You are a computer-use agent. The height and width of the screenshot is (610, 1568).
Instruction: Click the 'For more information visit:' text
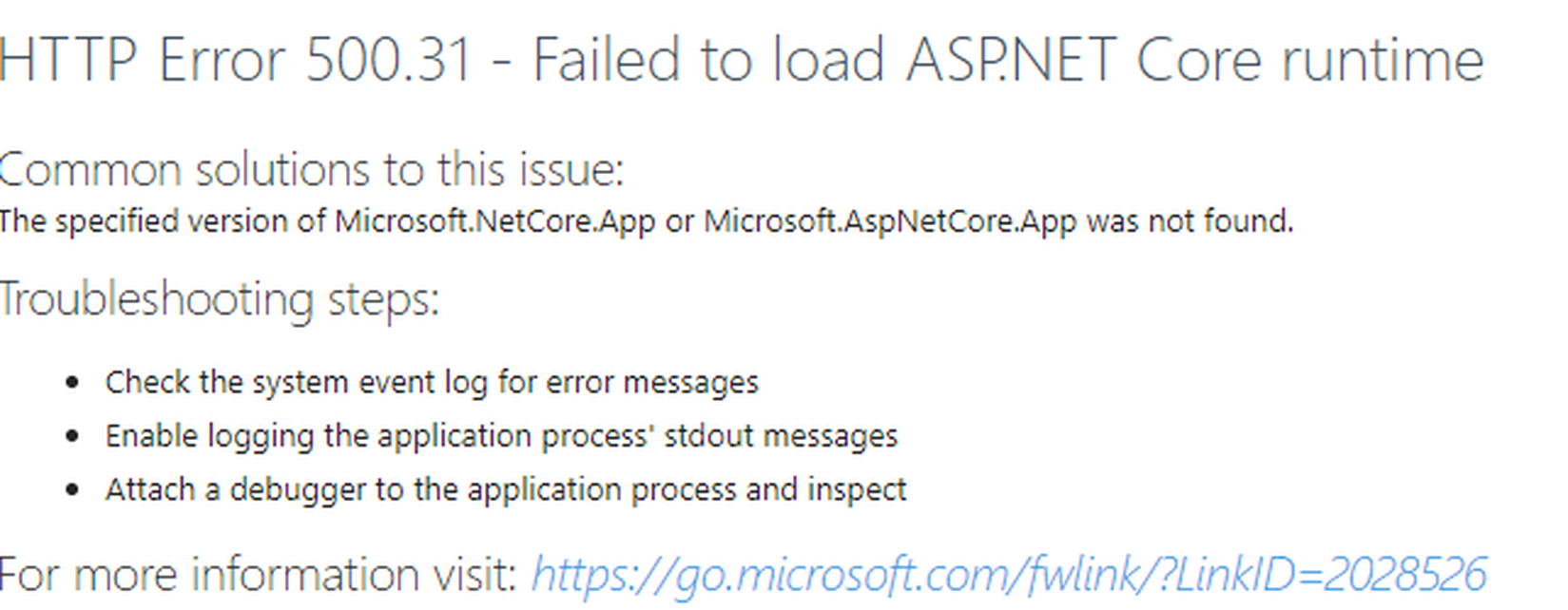point(259,575)
